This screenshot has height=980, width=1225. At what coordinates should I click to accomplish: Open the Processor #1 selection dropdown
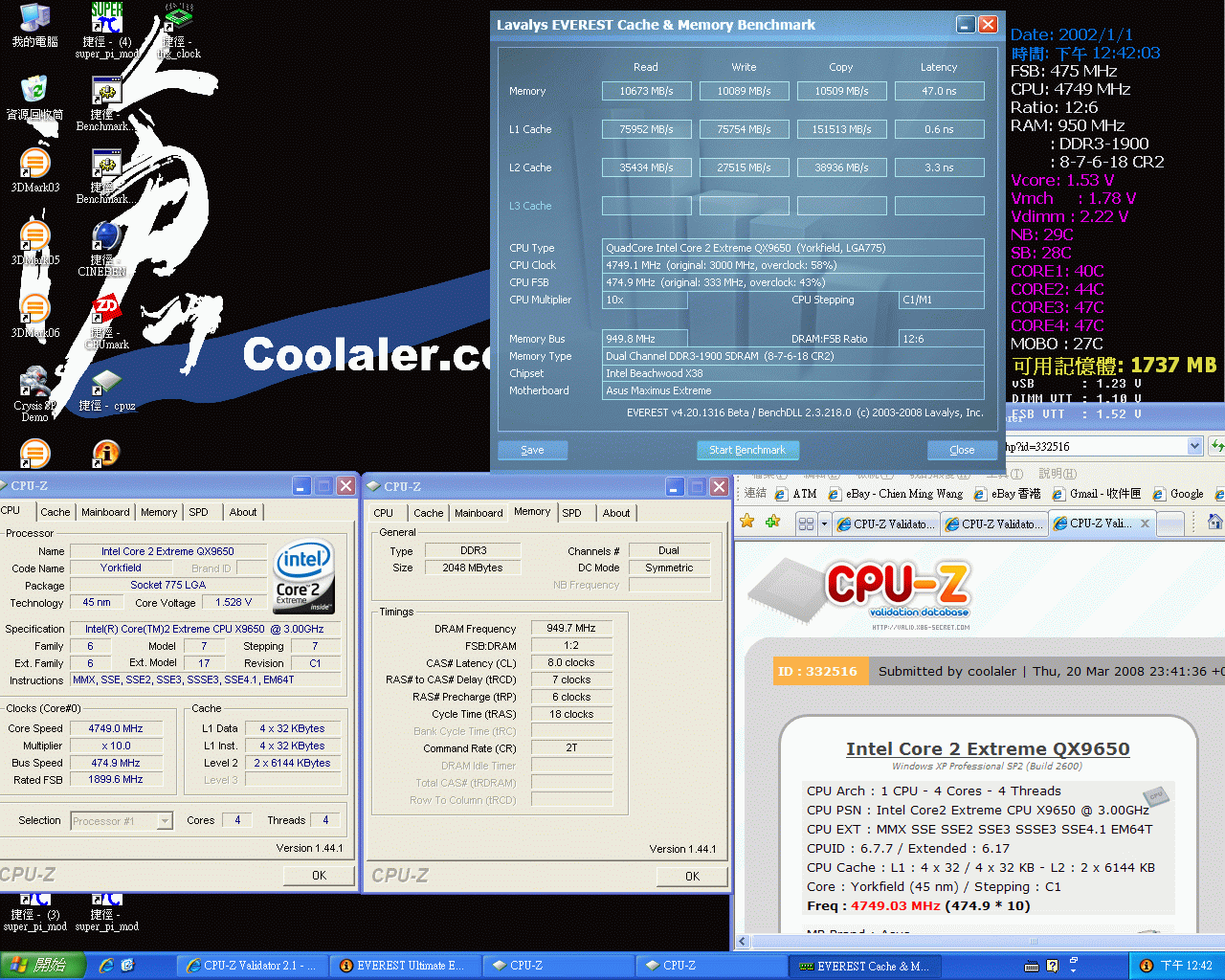165,820
